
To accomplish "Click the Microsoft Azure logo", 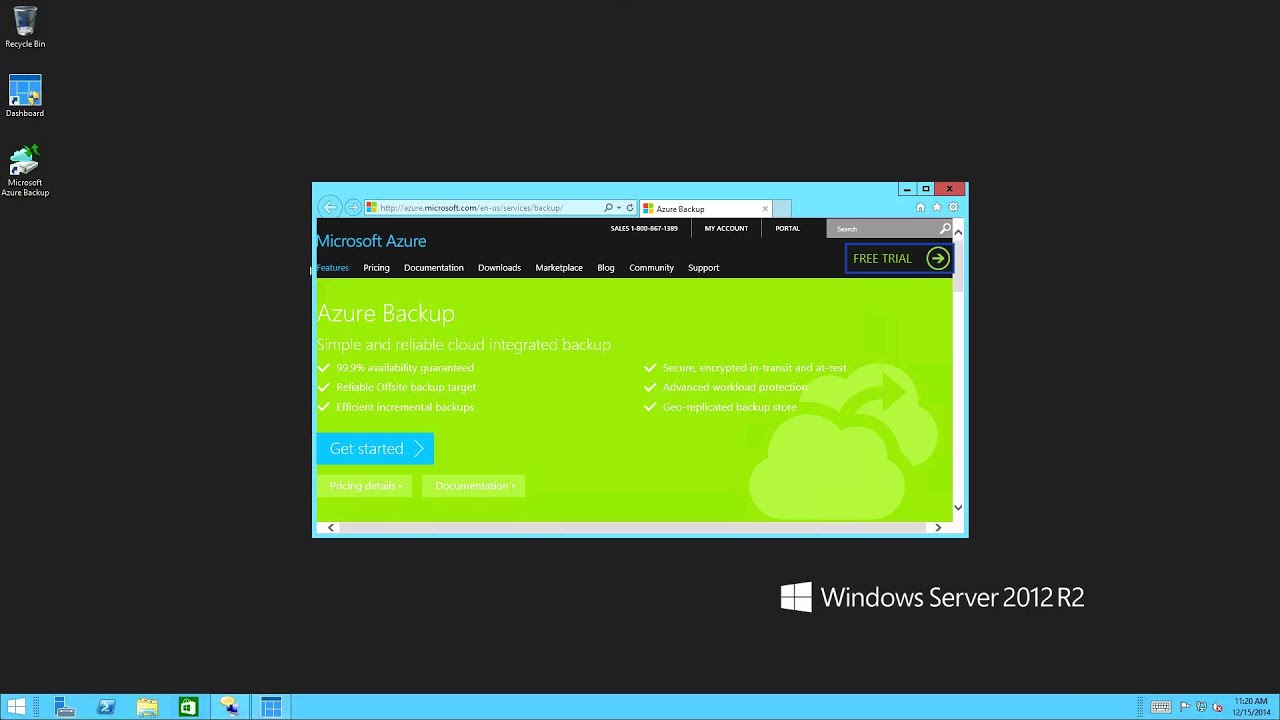I will 371,241.
